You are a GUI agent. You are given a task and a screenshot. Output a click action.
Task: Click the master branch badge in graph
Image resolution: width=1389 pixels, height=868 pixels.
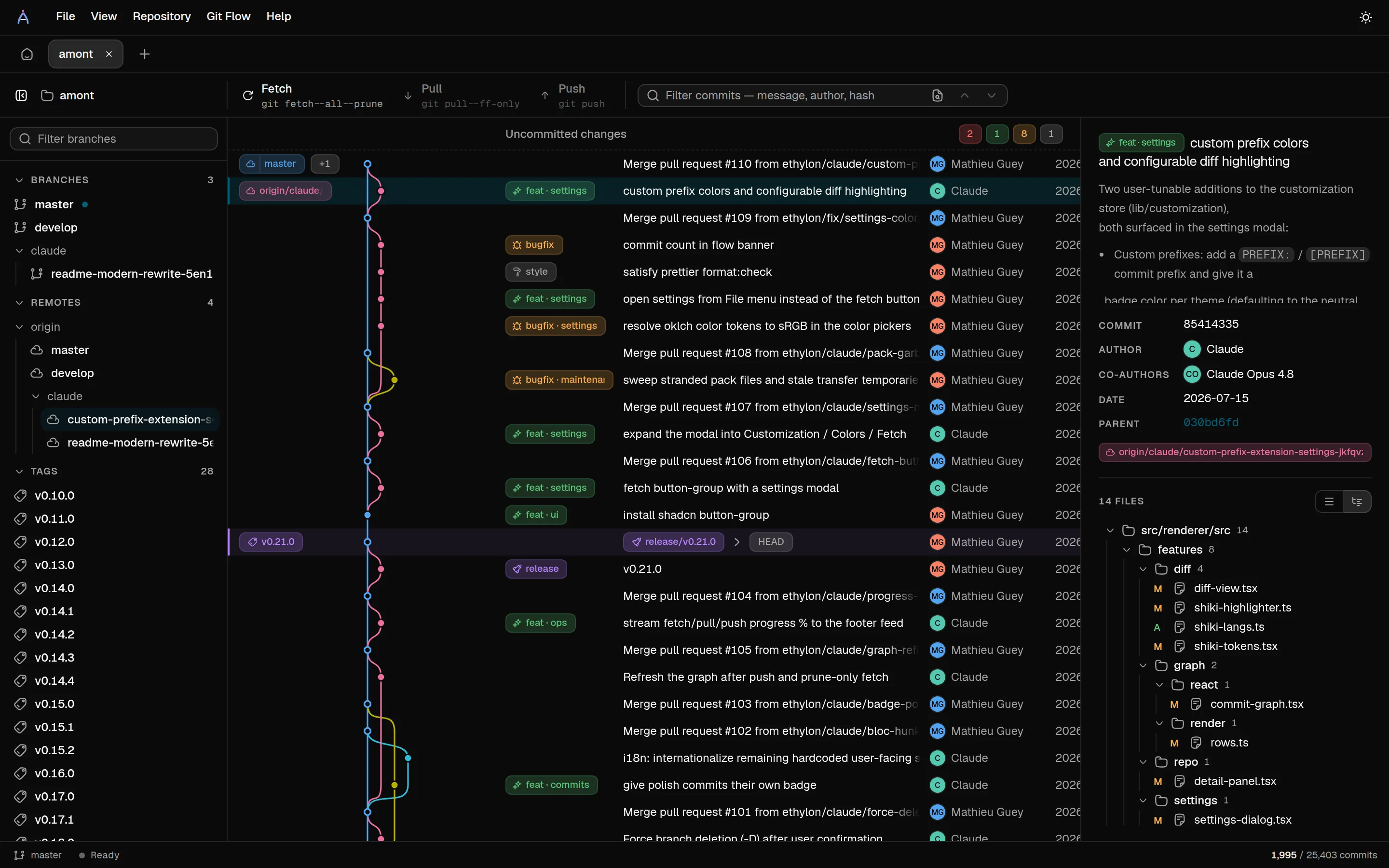pos(272,163)
